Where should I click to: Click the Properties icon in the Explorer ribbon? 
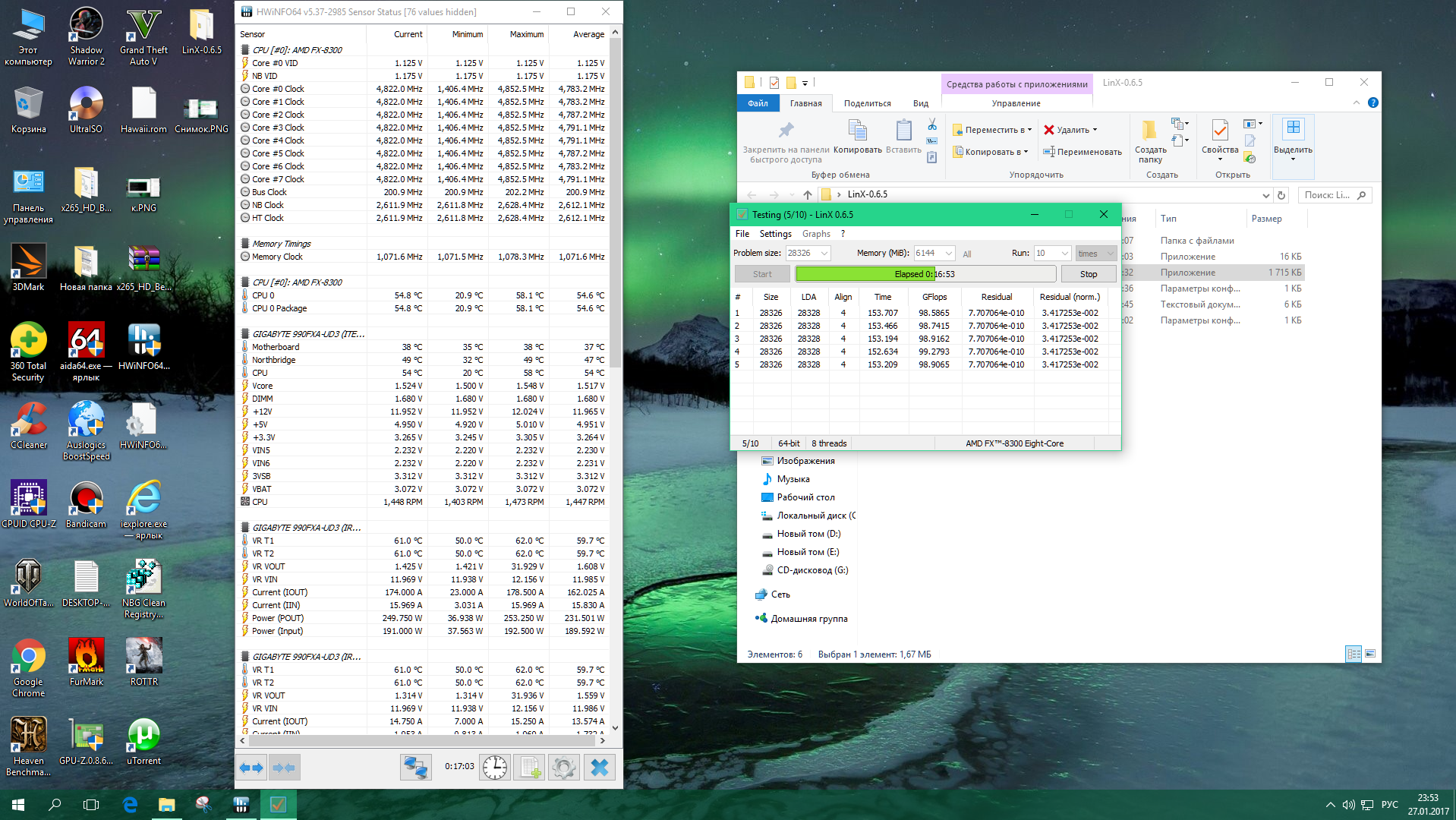(x=1220, y=131)
